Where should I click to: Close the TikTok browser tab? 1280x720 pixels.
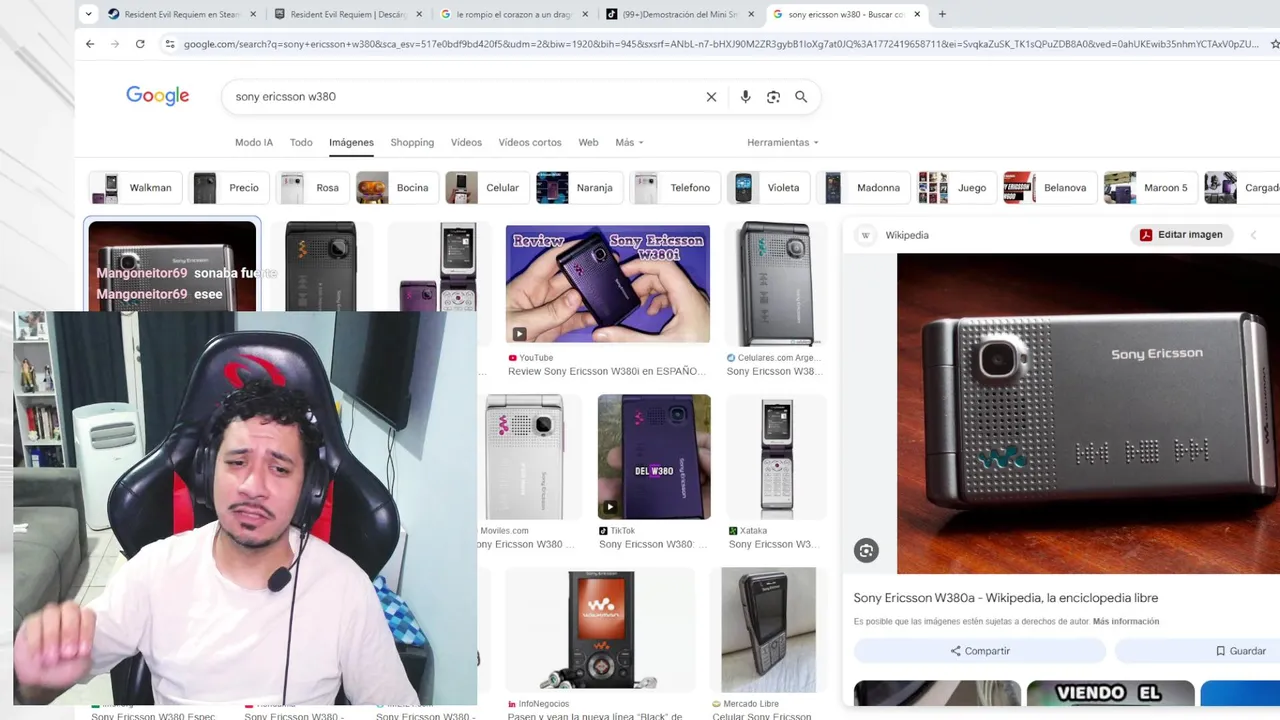(751, 14)
